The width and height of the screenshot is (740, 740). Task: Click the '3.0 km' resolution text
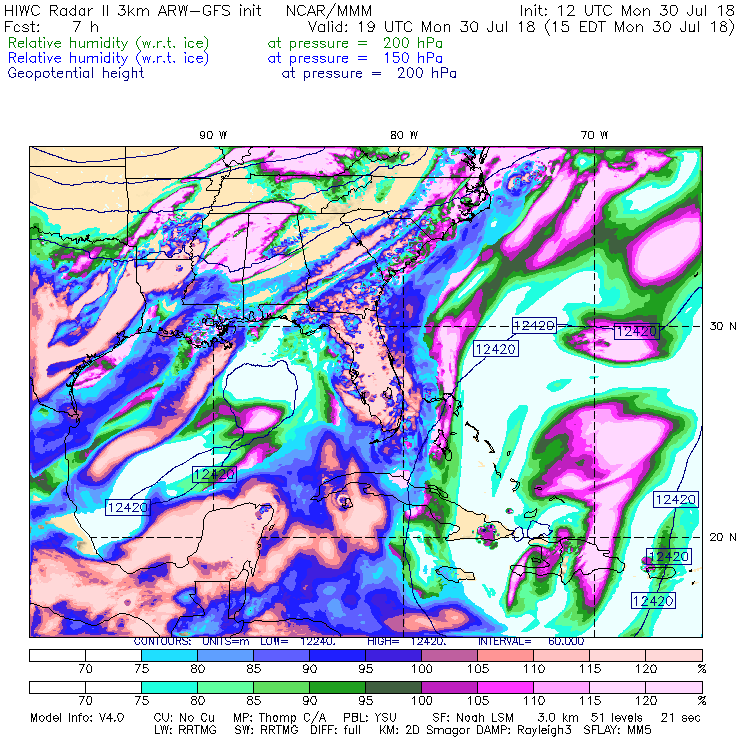click(558, 718)
